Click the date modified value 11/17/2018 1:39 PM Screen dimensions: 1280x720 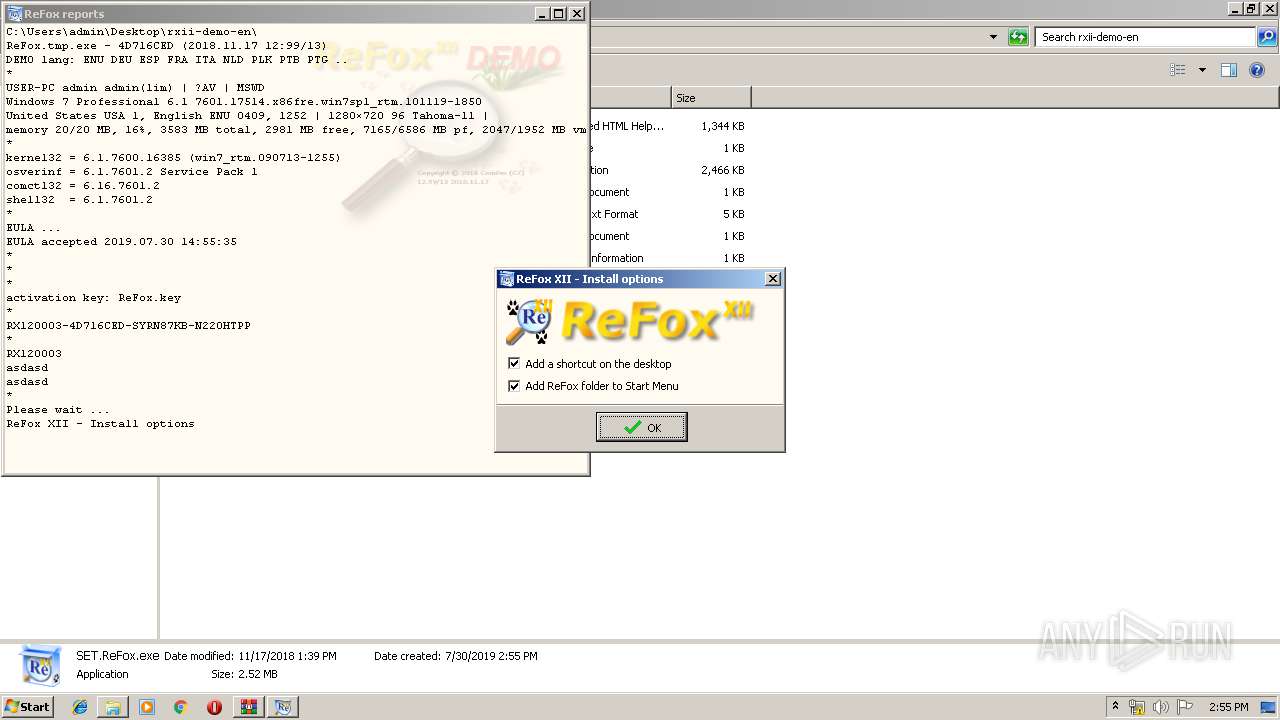(287, 656)
